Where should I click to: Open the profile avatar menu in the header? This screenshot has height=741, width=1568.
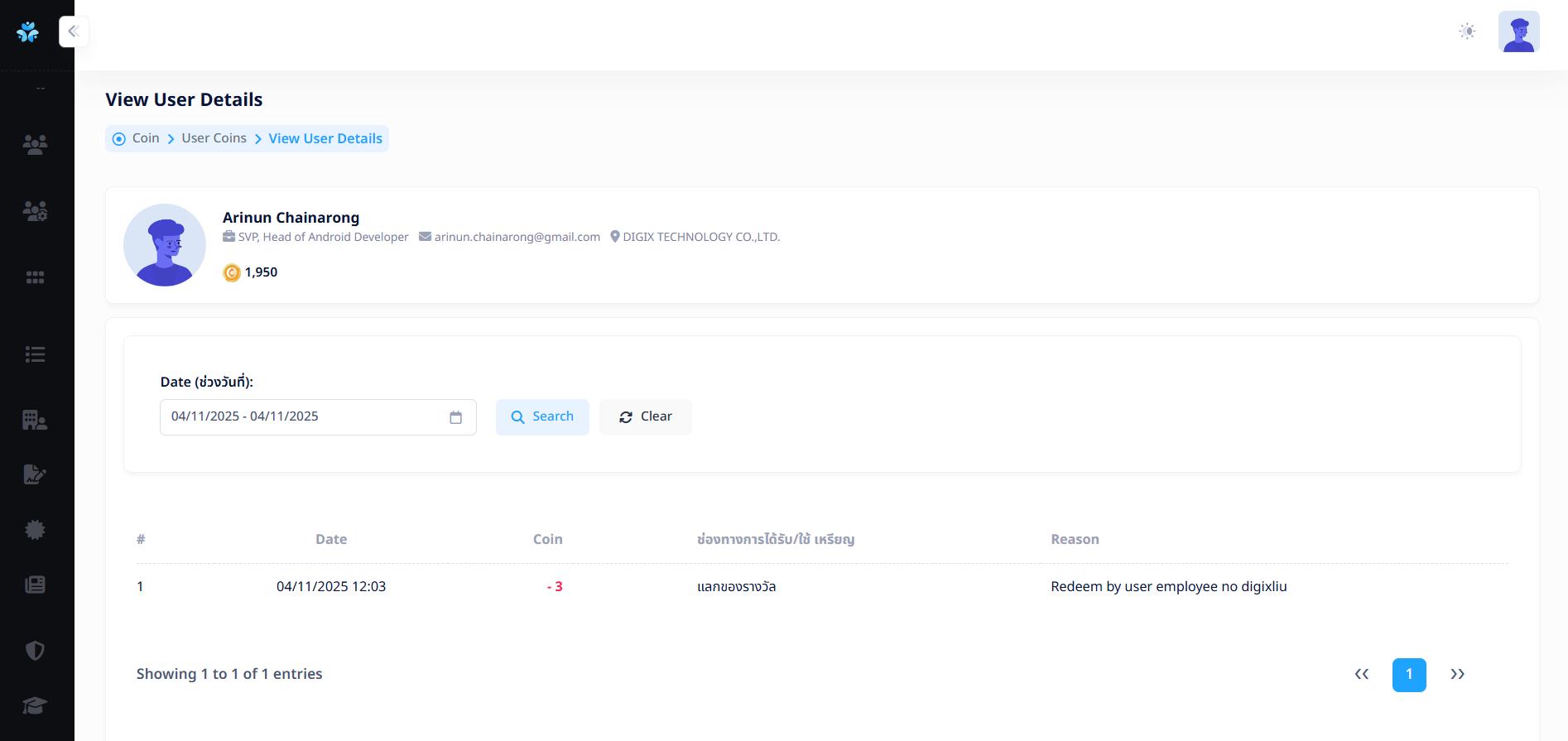(1518, 31)
